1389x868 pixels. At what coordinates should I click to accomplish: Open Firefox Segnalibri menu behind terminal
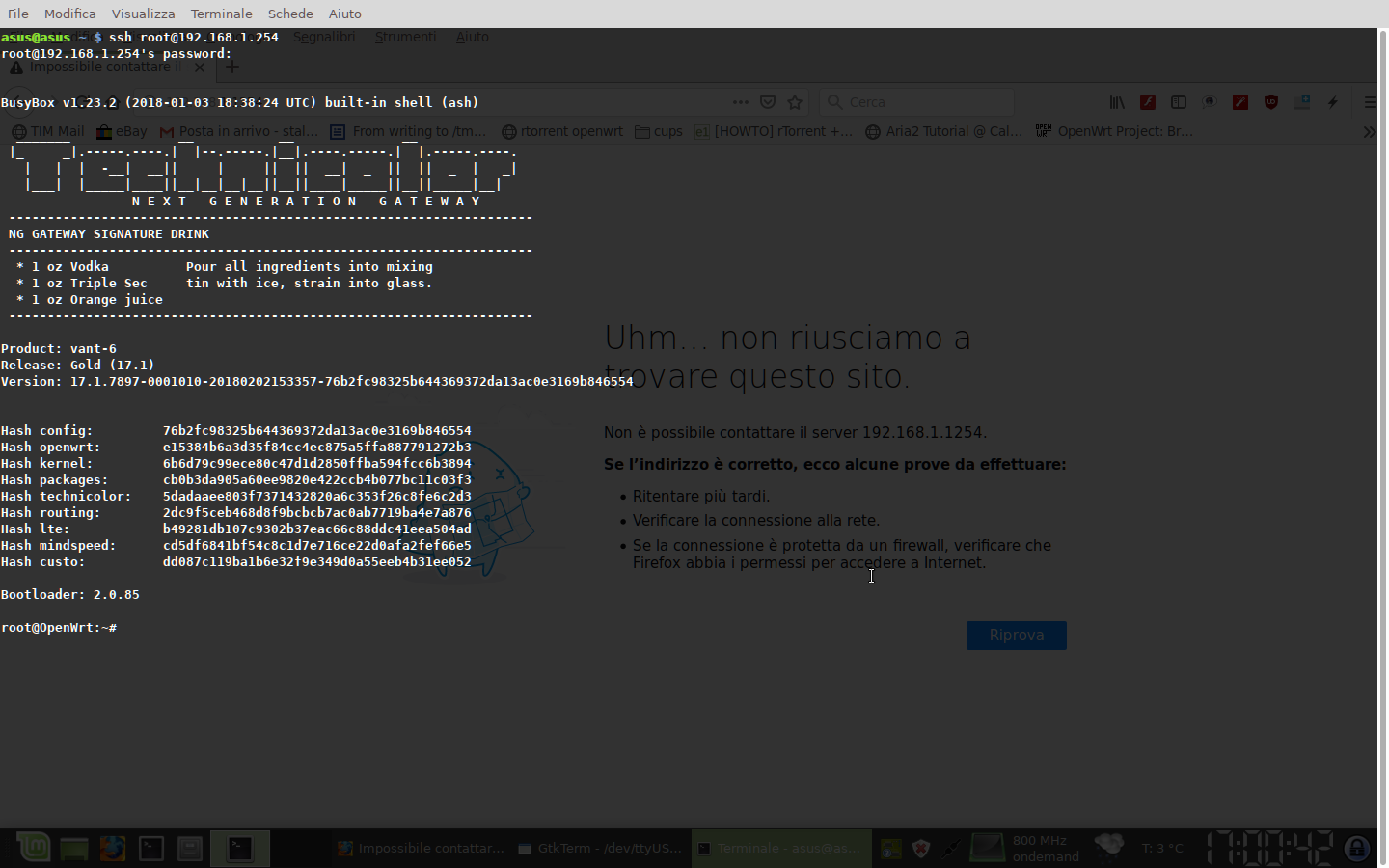(324, 37)
